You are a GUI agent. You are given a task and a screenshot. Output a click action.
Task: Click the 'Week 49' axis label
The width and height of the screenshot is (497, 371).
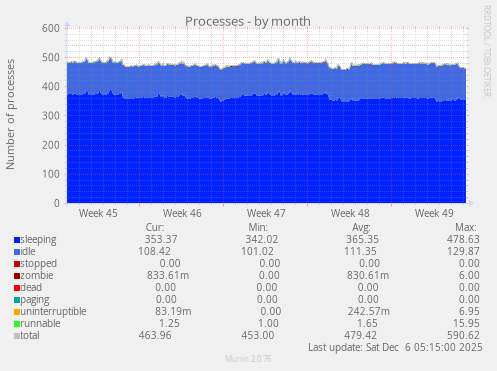pyautogui.click(x=434, y=213)
